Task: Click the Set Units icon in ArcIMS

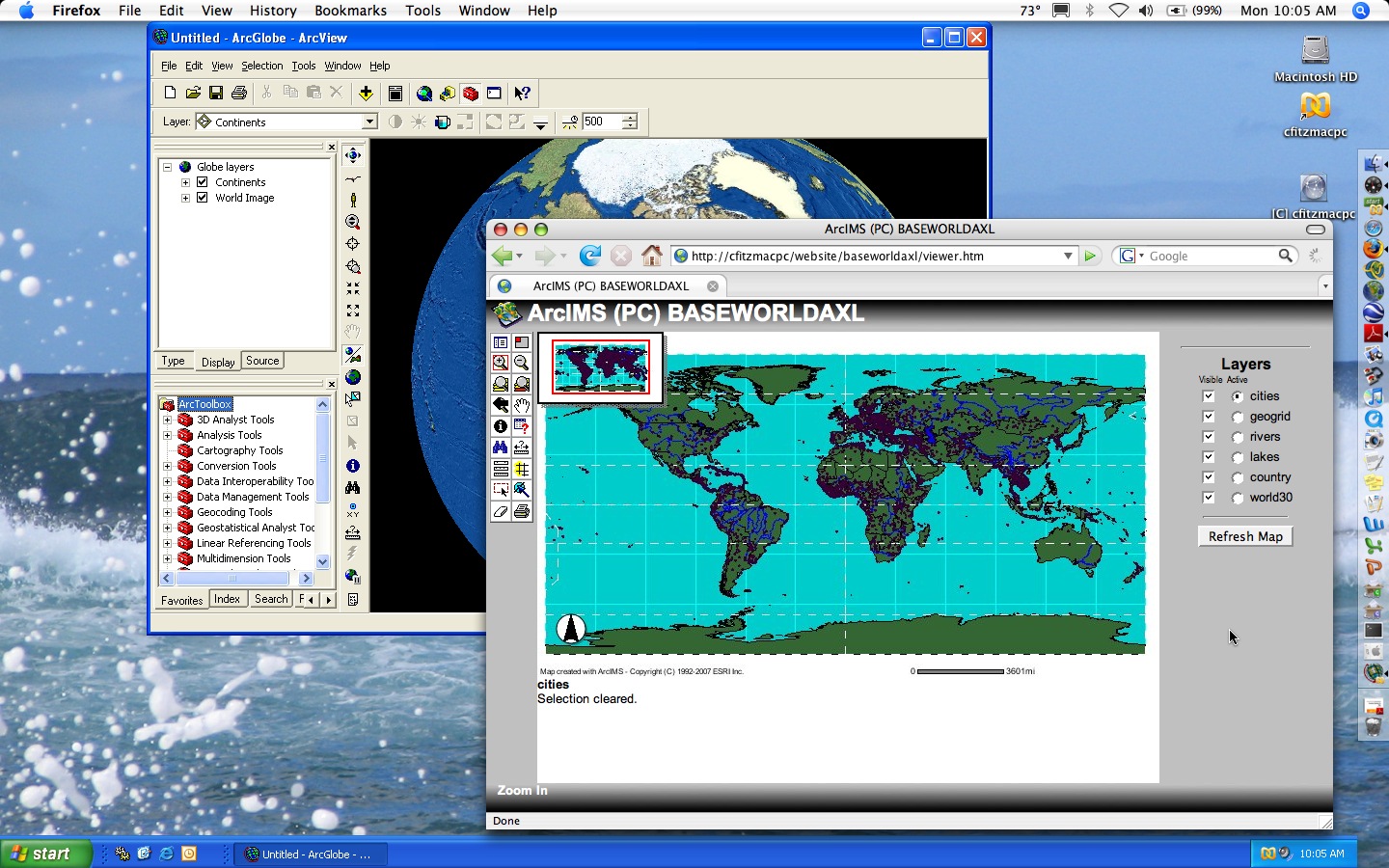Action: pos(501,469)
